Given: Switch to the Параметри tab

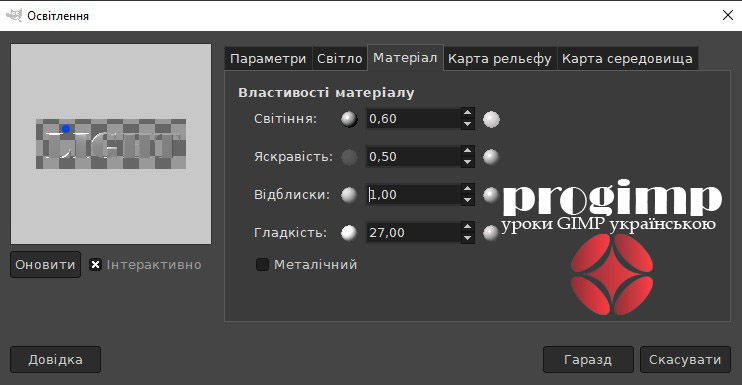Looking at the screenshot, I should point(268,59).
